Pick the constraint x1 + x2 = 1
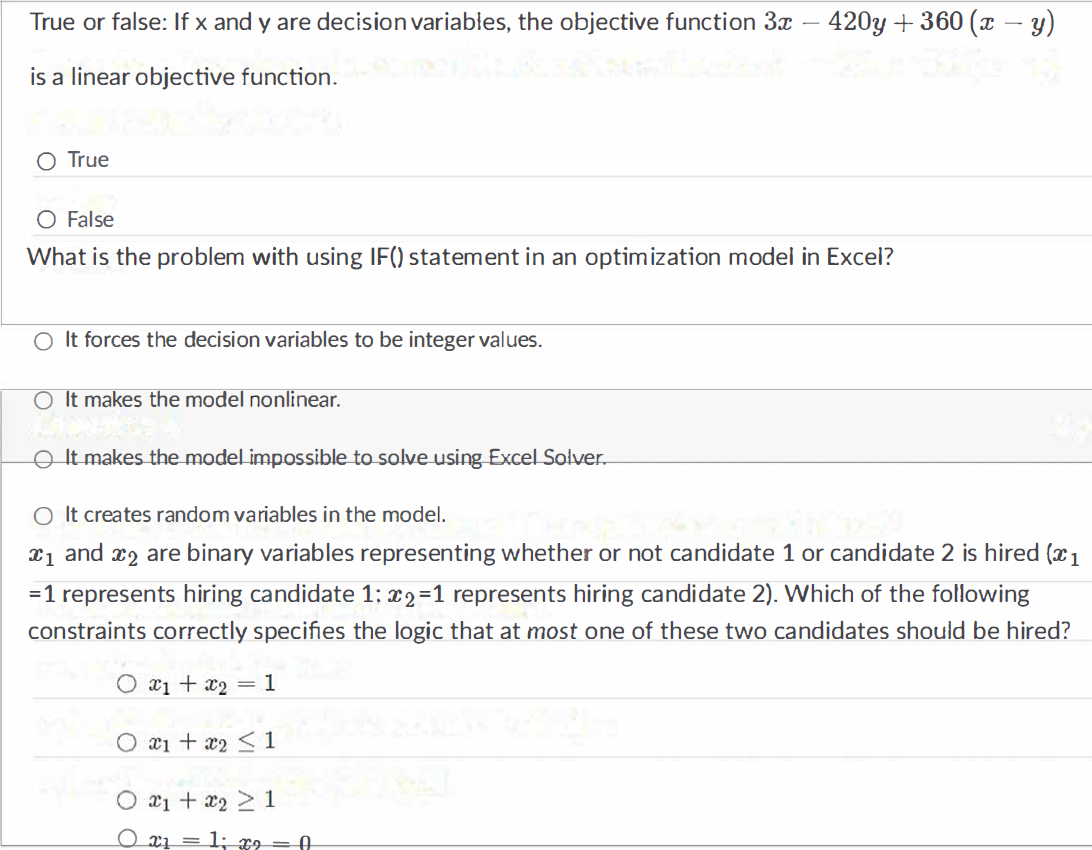 click(x=128, y=682)
